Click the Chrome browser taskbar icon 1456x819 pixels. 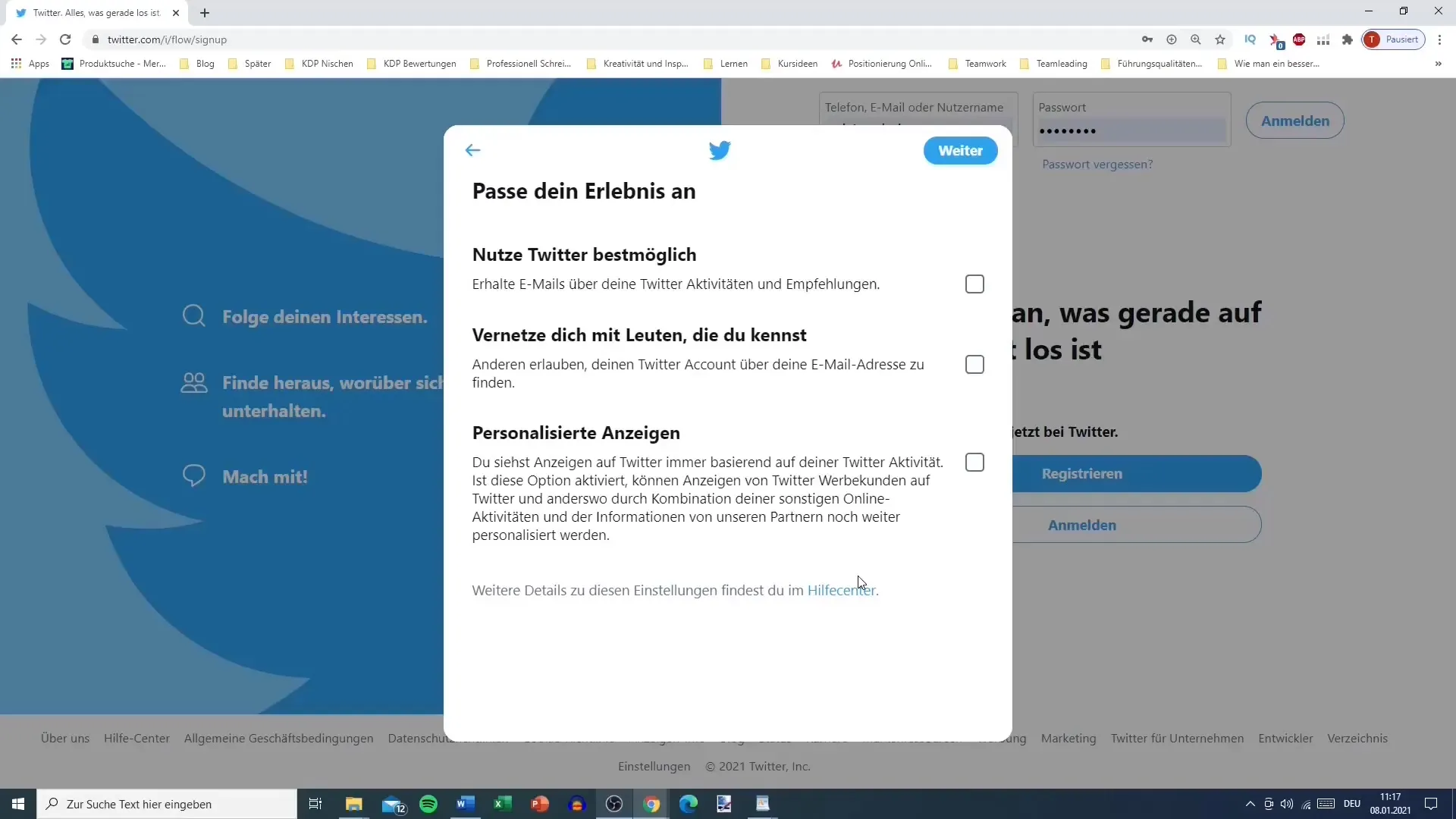coord(651,804)
